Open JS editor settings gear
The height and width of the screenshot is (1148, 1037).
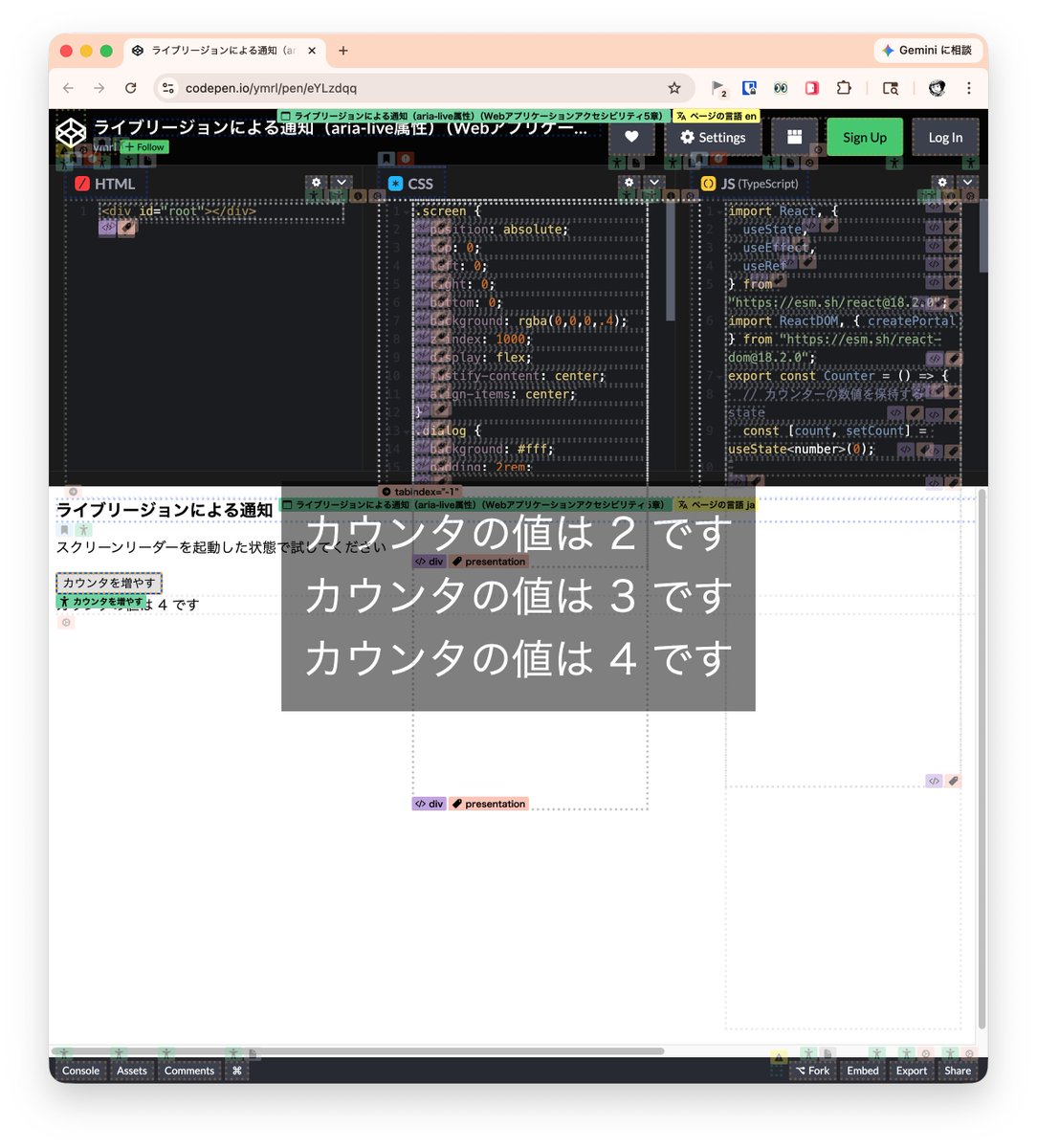(942, 182)
